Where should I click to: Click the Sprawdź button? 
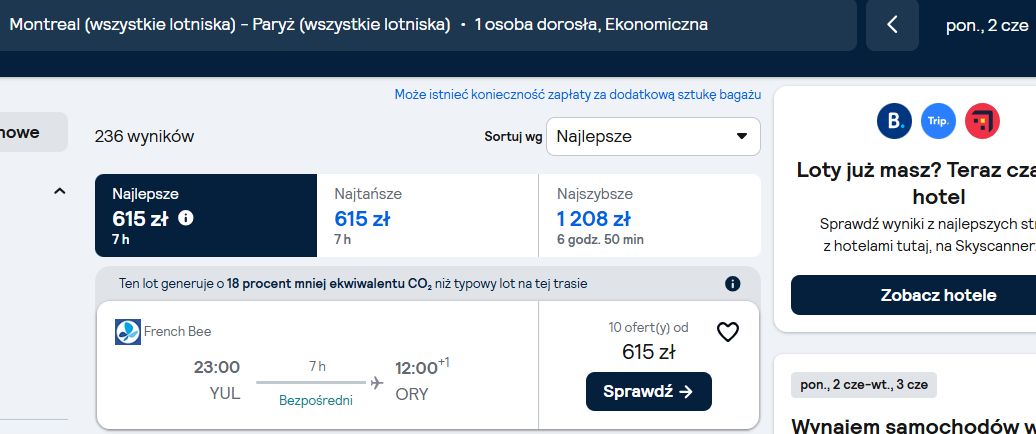pos(648,392)
